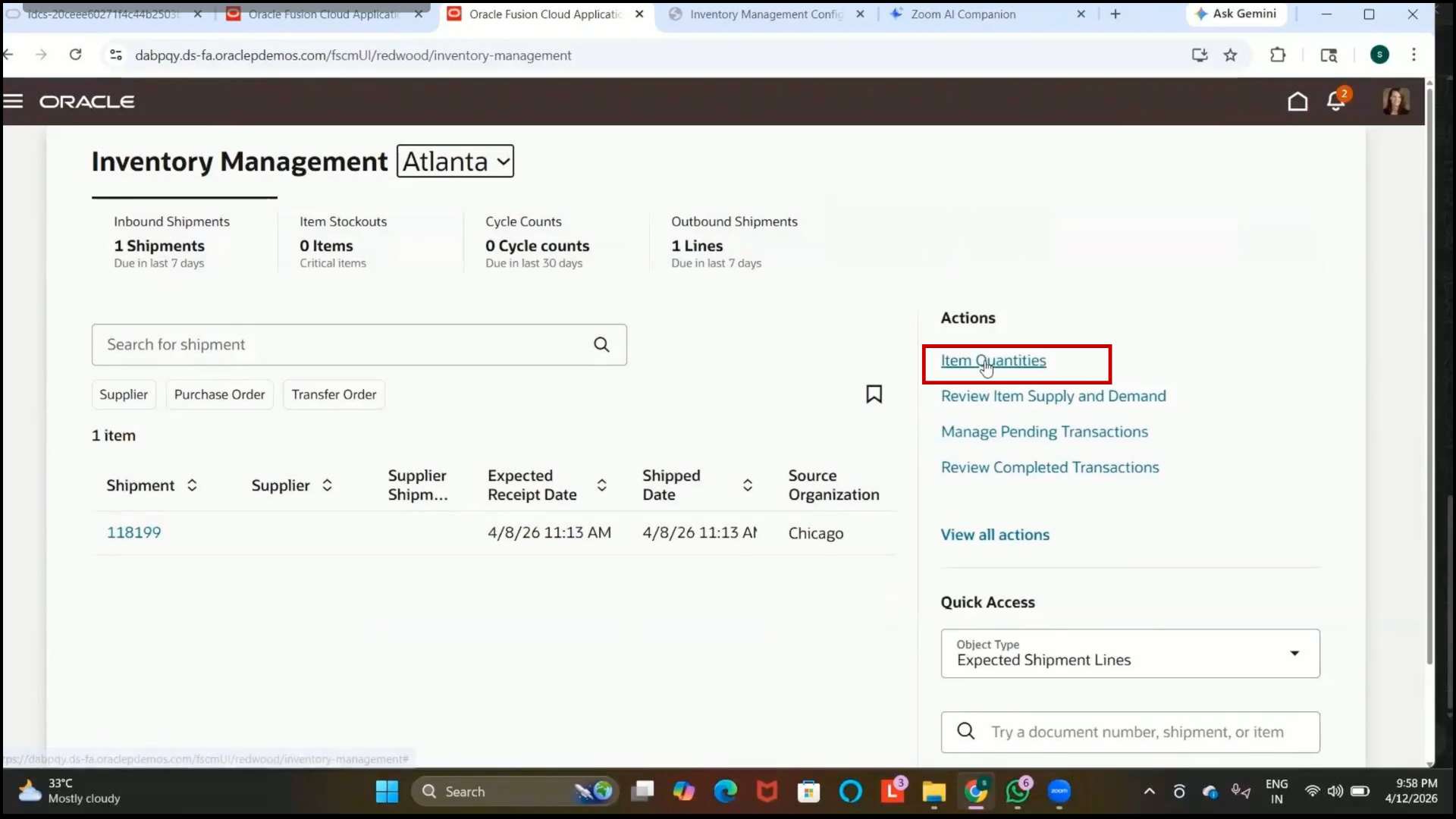The width and height of the screenshot is (1456, 819).
Task: Click the Oracle logo
Action: tap(87, 102)
